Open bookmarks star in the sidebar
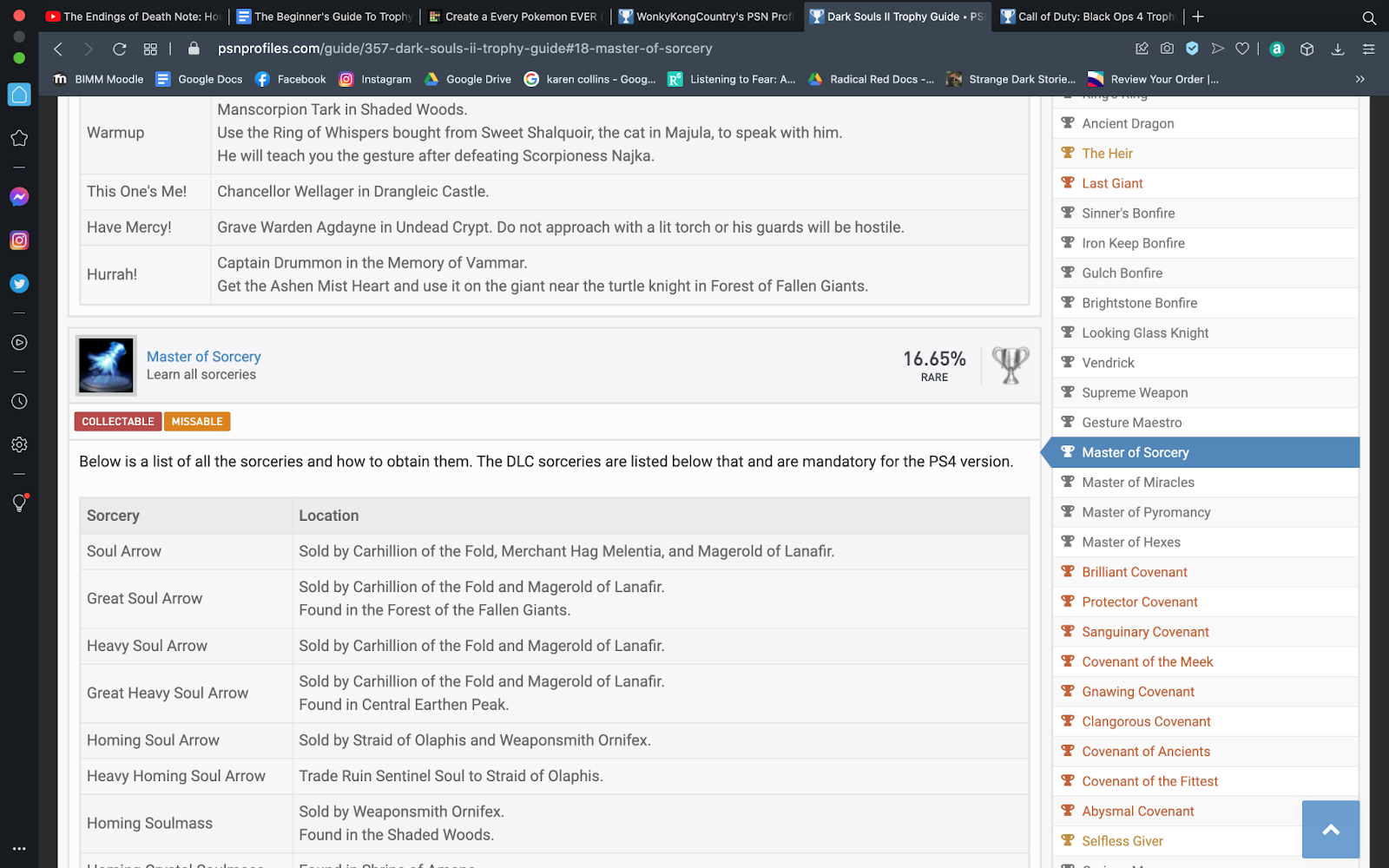 coord(19,138)
